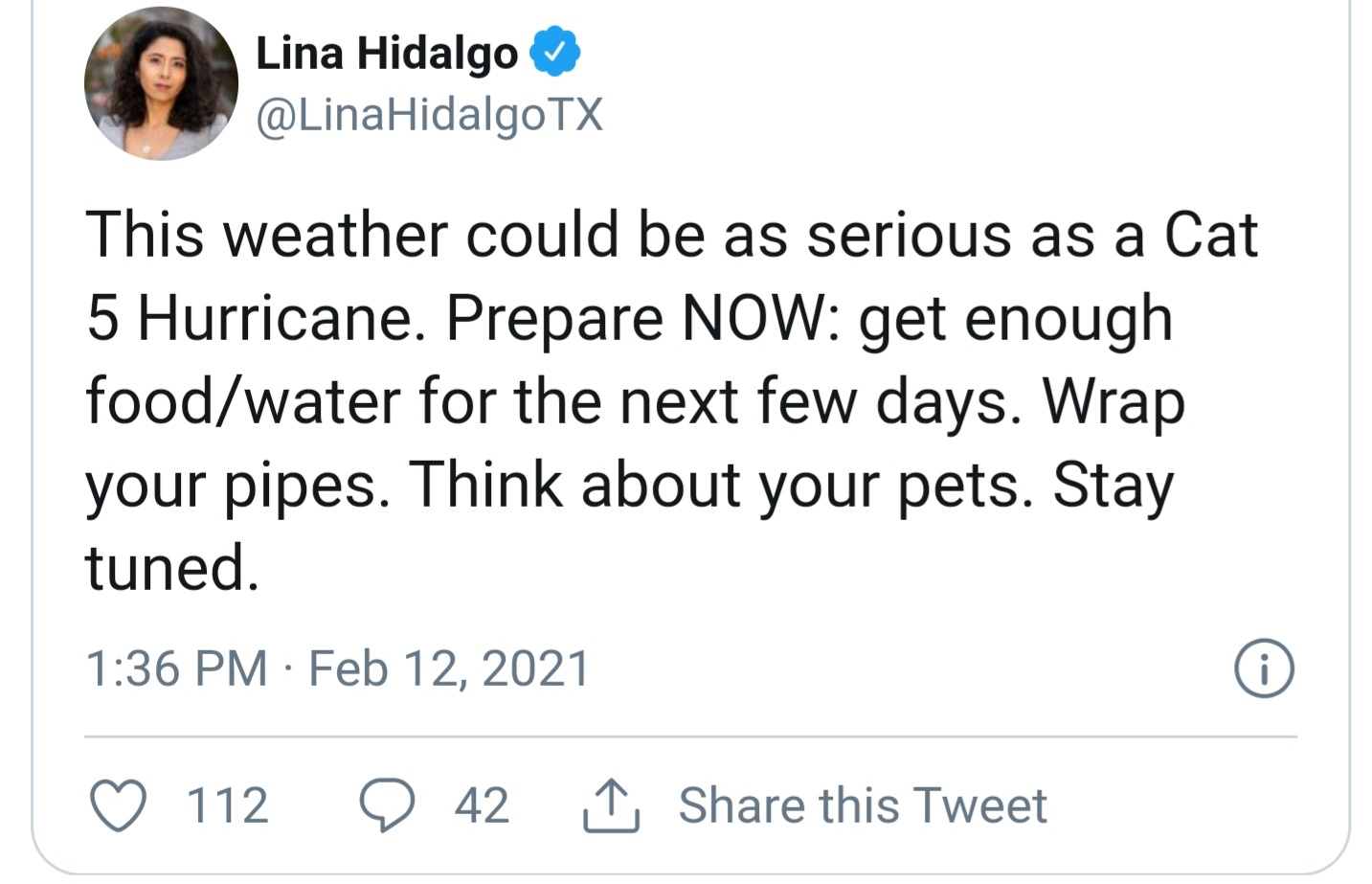Select the Share this Tweet label

863,805
